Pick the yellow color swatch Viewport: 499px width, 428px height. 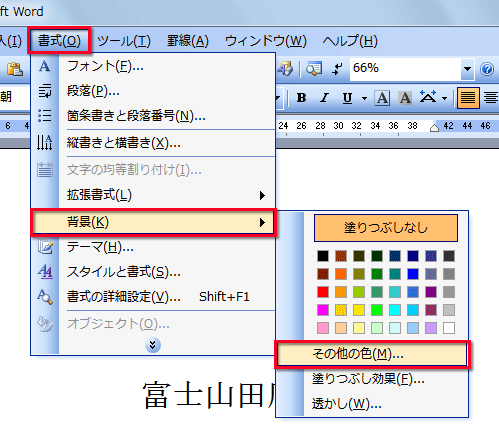click(359, 310)
